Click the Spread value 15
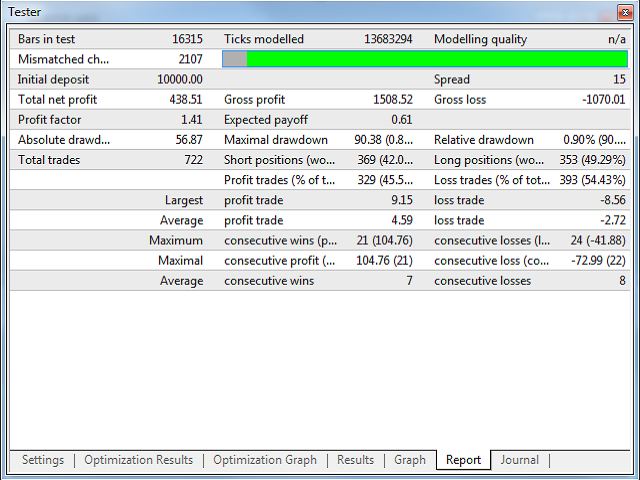The height and width of the screenshot is (480, 640). [619, 80]
